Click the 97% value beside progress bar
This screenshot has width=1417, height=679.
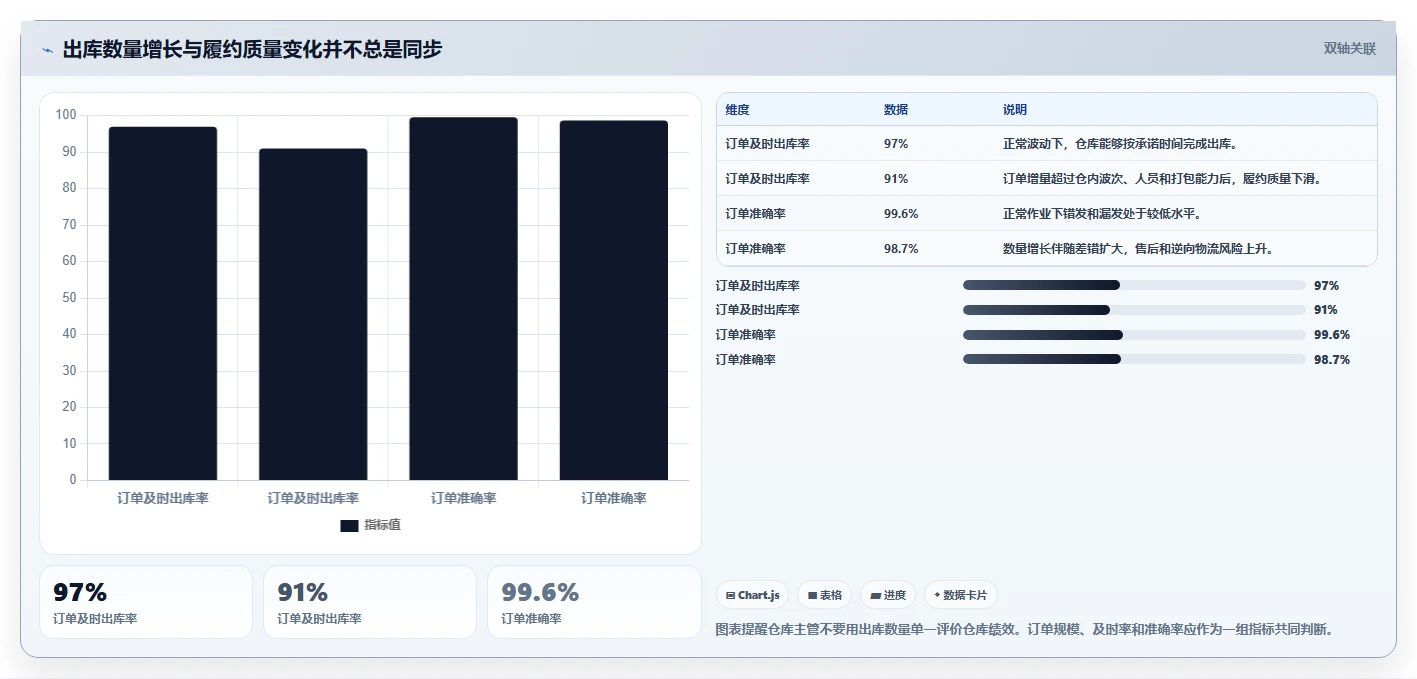[x=1326, y=286]
